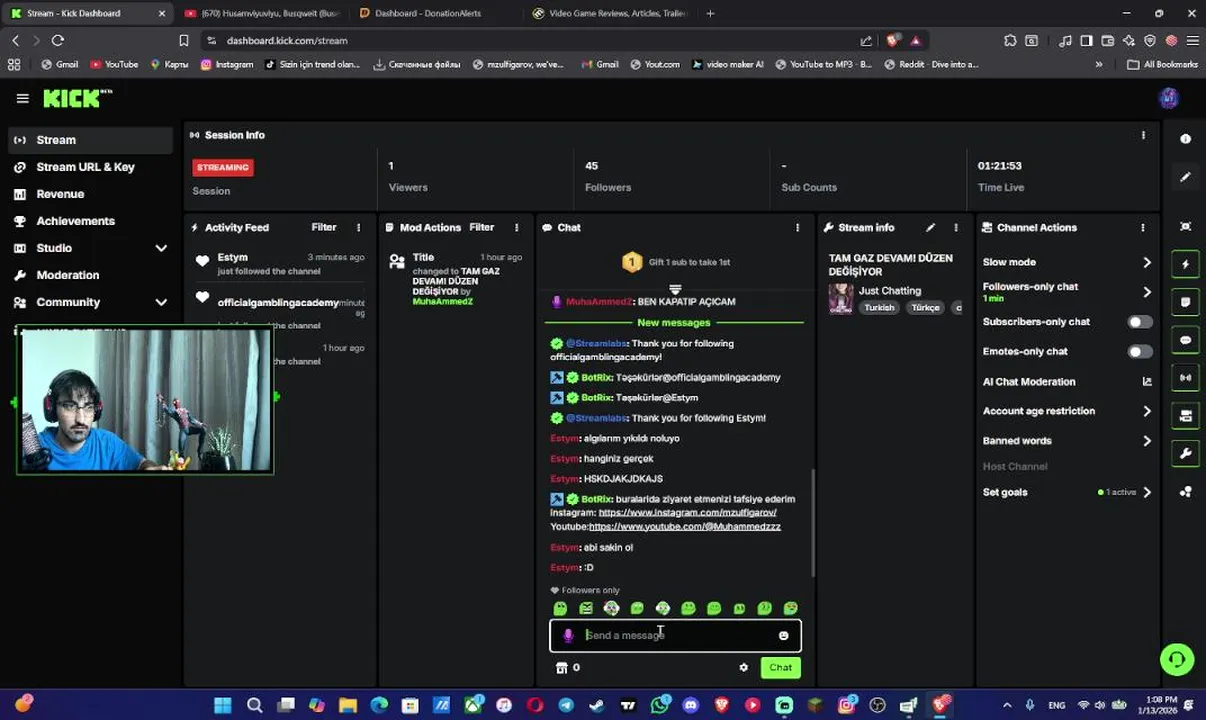
Task: Open the browser extensions puzzle icon
Action: (x=1010, y=40)
